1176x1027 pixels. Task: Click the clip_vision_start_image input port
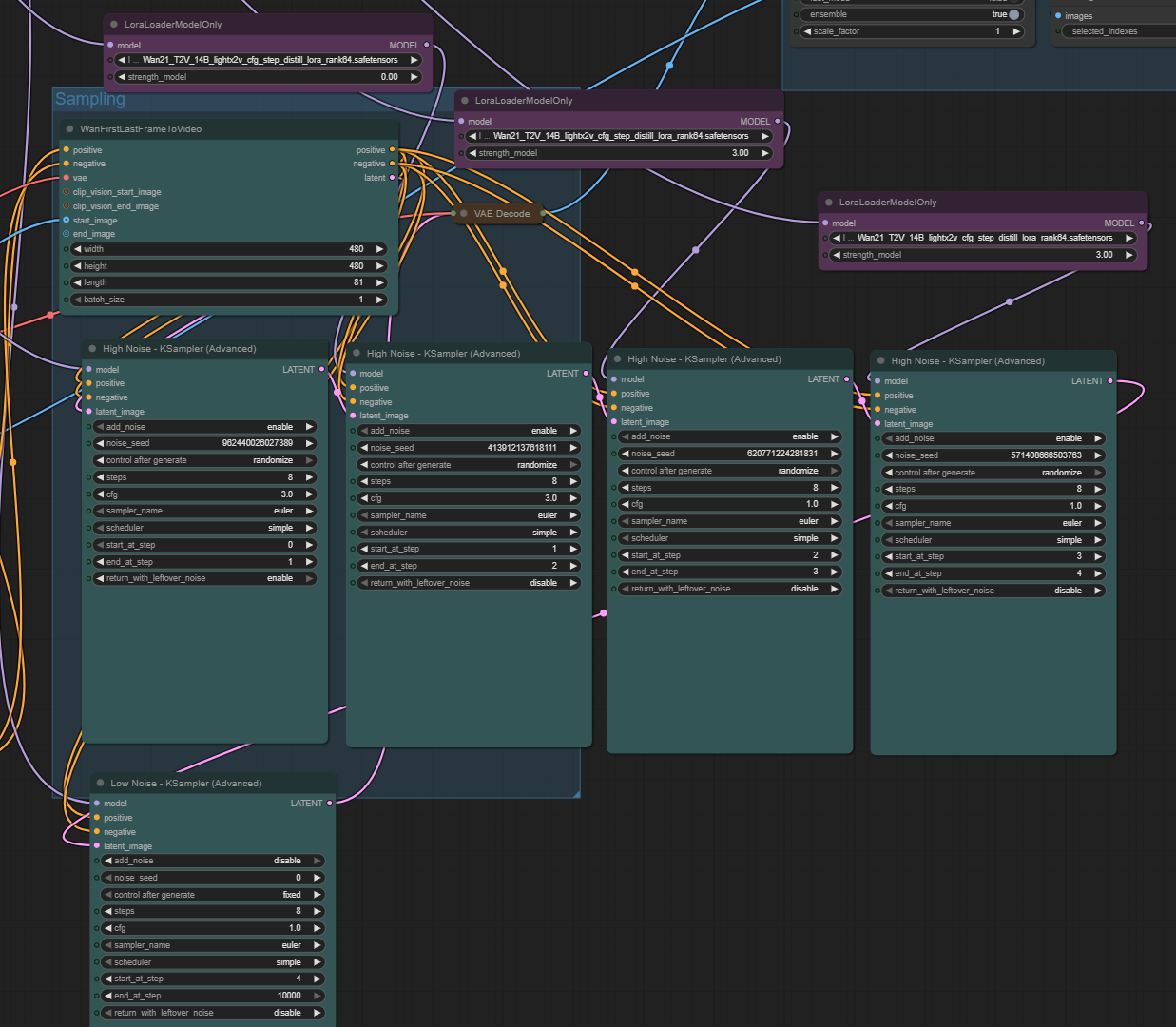point(66,192)
